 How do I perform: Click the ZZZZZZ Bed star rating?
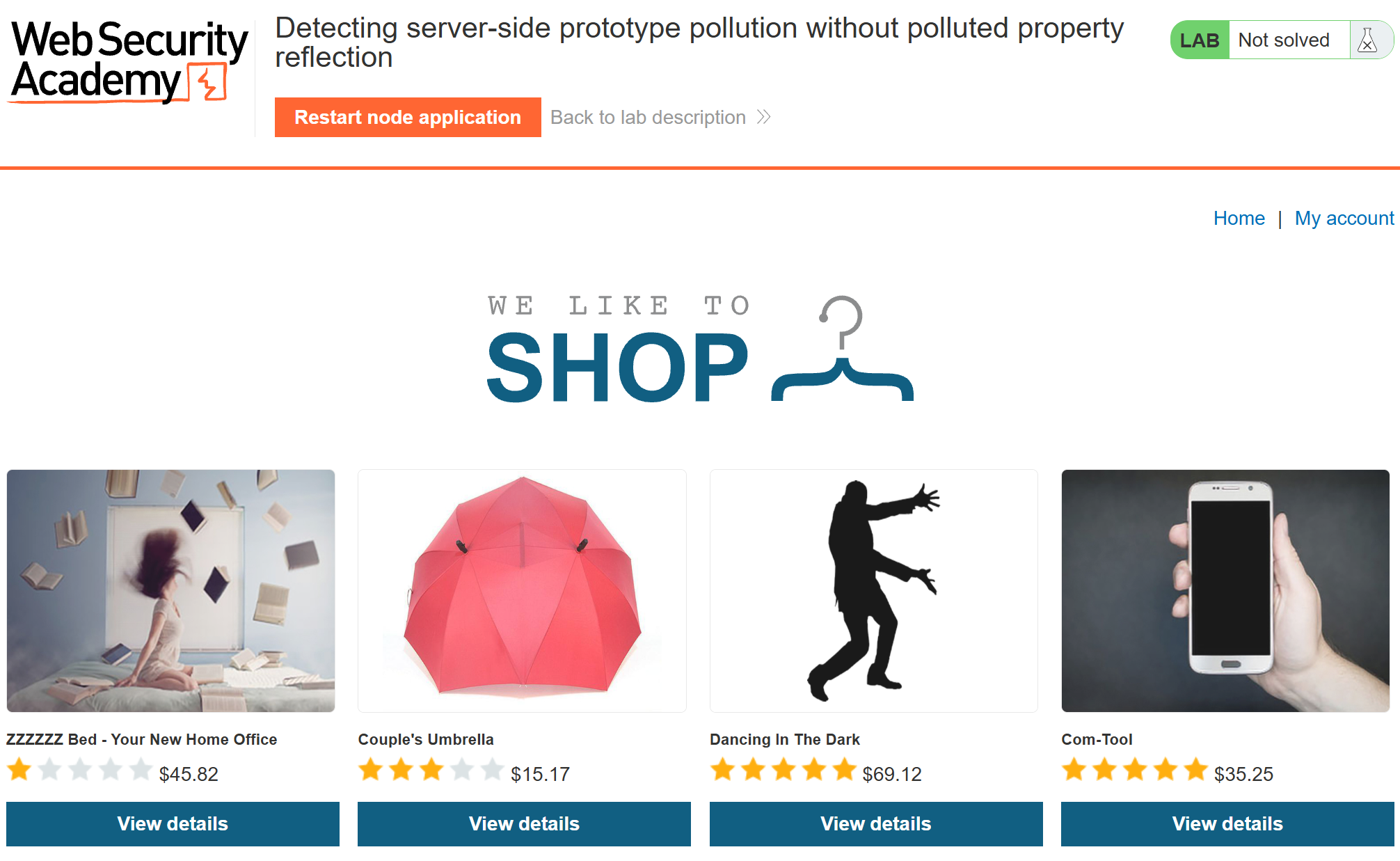[79, 771]
